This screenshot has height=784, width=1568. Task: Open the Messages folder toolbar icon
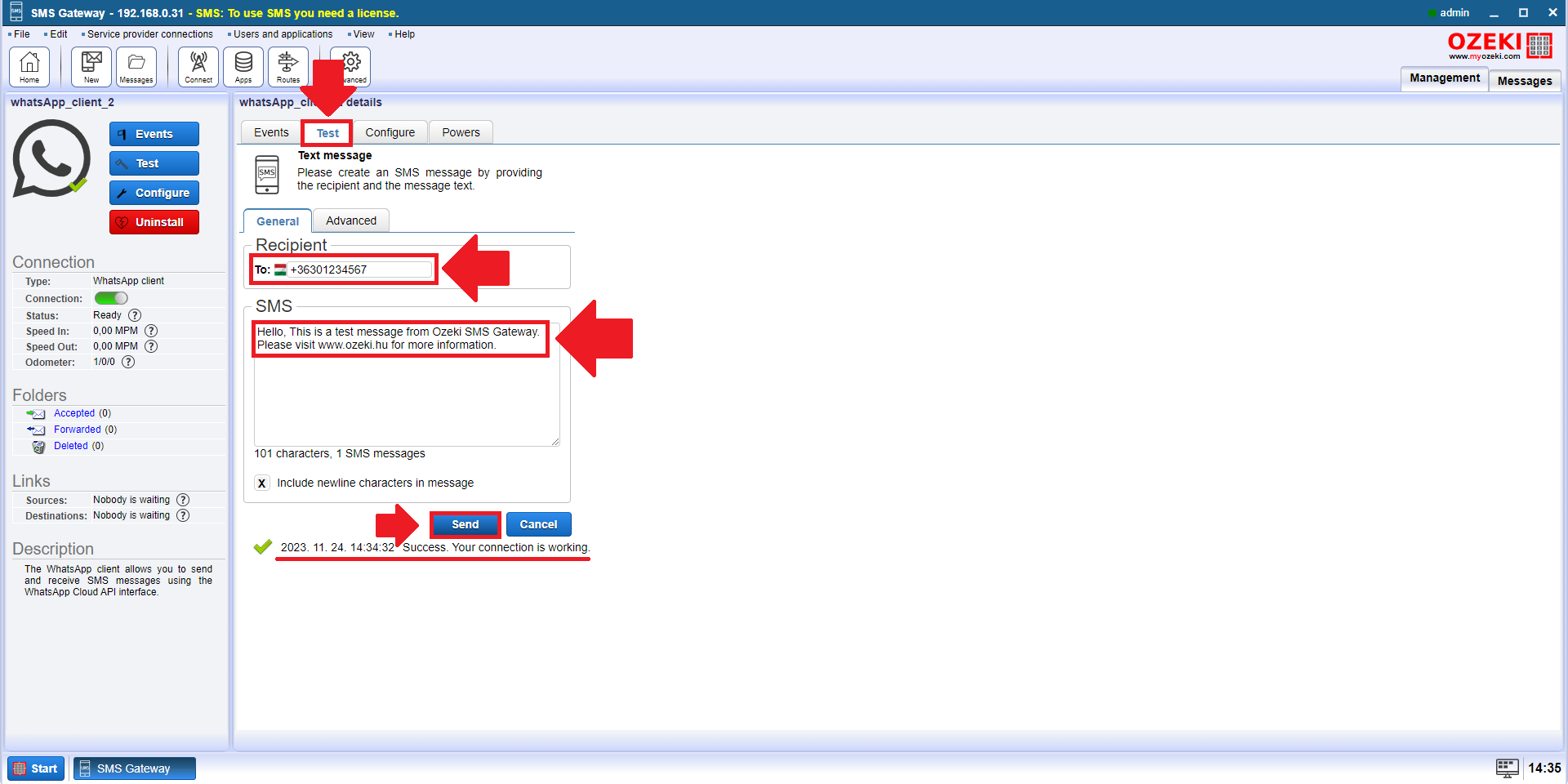(x=136, y=66)
